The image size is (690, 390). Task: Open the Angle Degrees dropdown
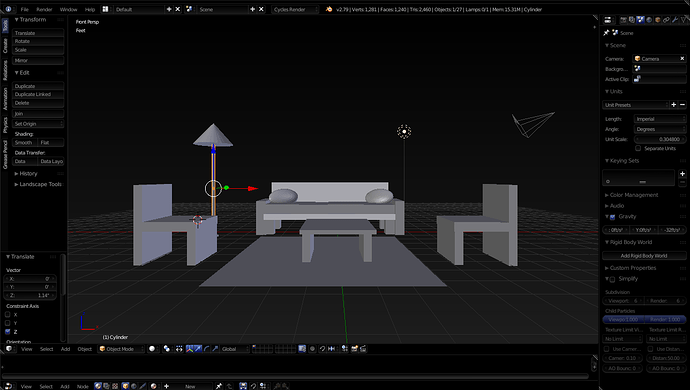click(660, 129)
